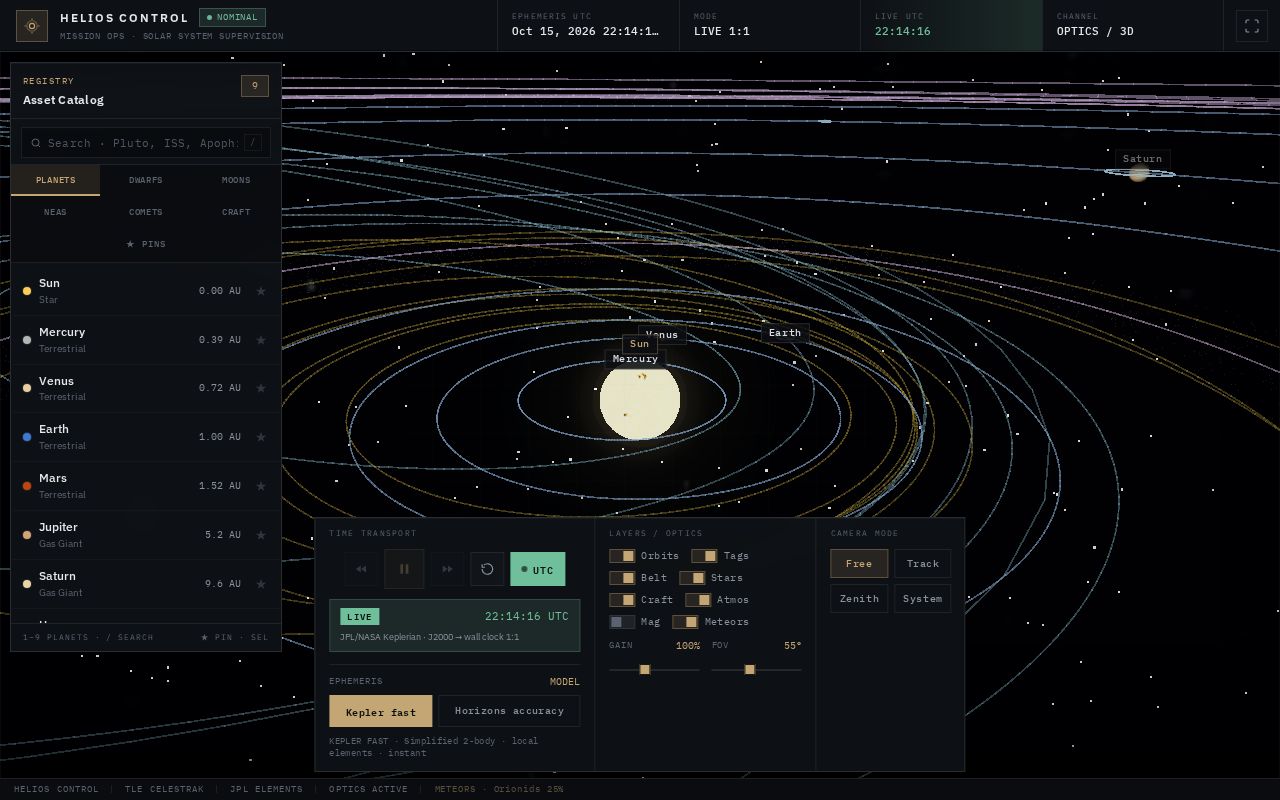The height and width of the screenshot is (800, 1280).
Task: Focus the asset catalog search field
Action: pyautogui.click(x=146, y=143)
